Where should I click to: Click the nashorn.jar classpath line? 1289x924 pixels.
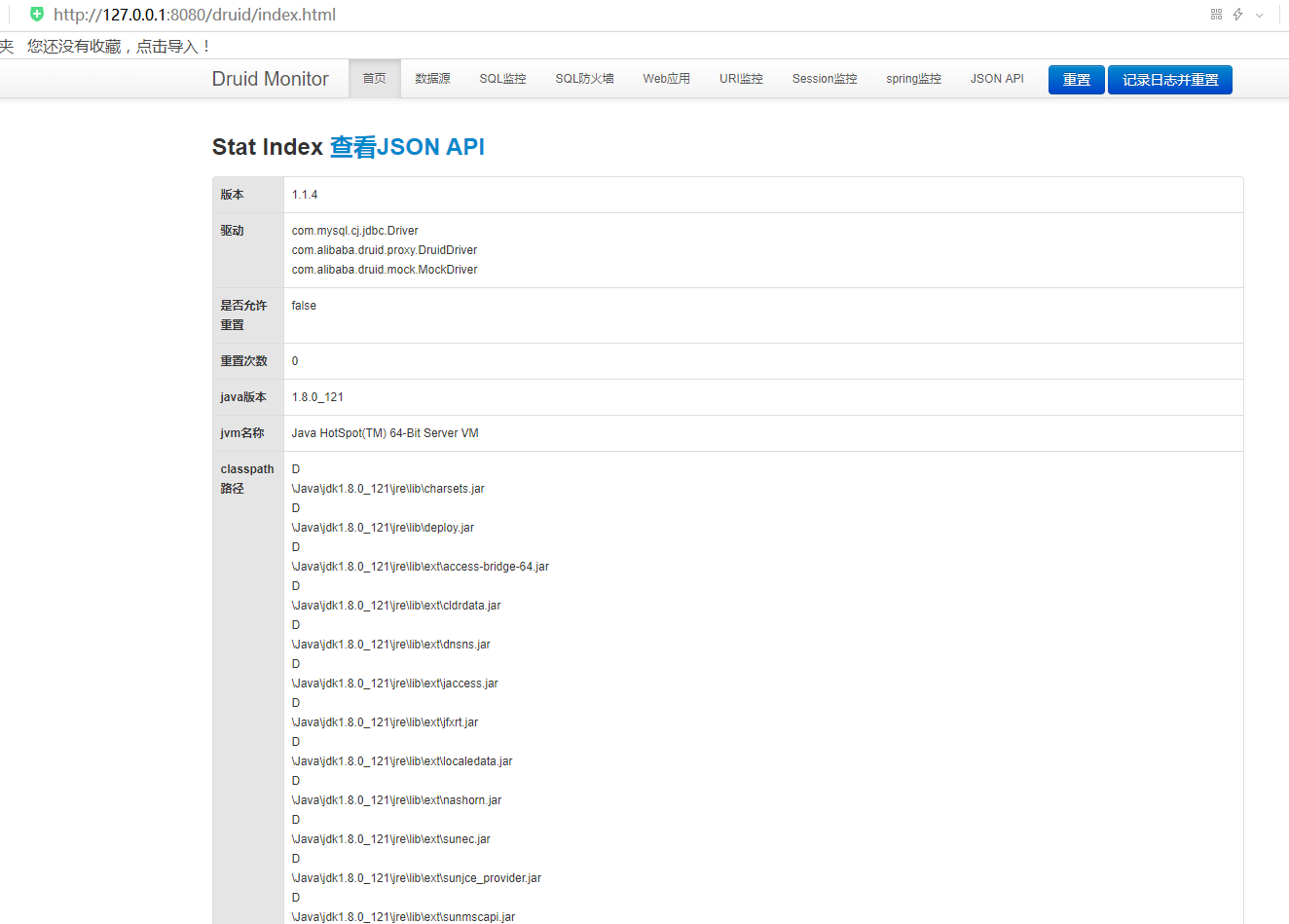[x=397, y=800]
